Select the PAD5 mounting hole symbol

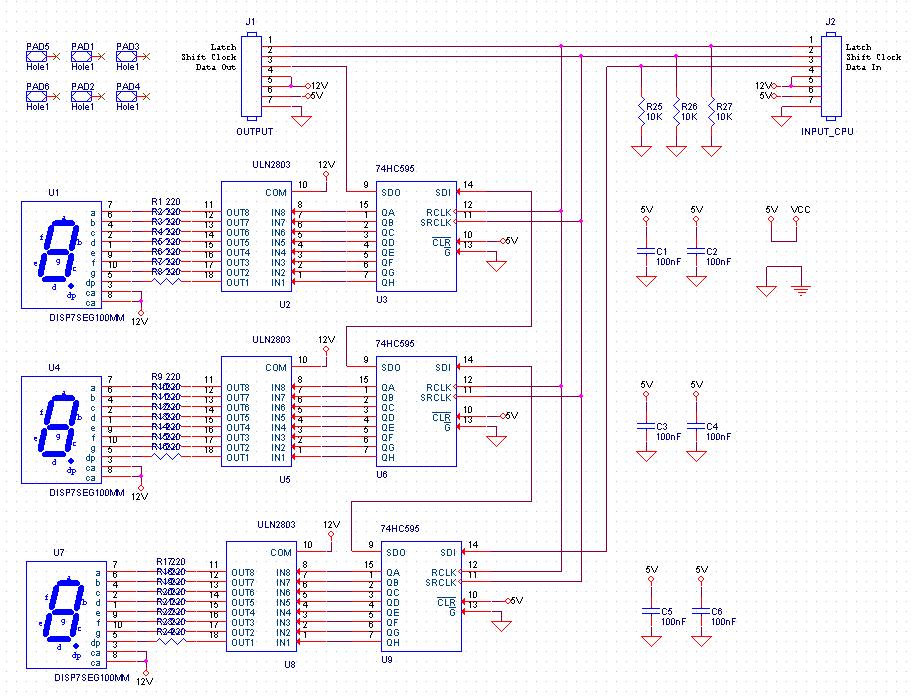click(x=36, y=56)
